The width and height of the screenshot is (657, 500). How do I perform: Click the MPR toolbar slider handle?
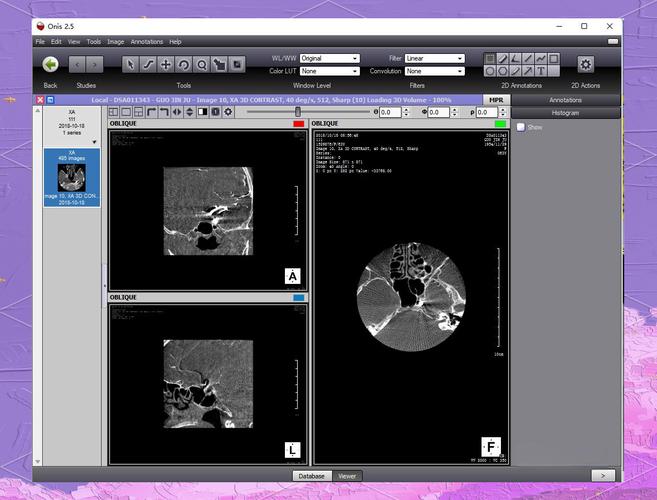297,111
